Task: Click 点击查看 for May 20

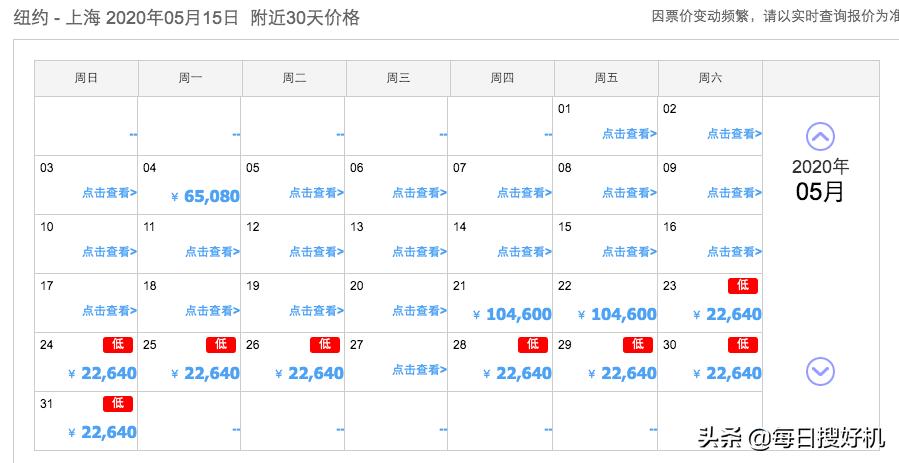Action: (x=419, y=311)
